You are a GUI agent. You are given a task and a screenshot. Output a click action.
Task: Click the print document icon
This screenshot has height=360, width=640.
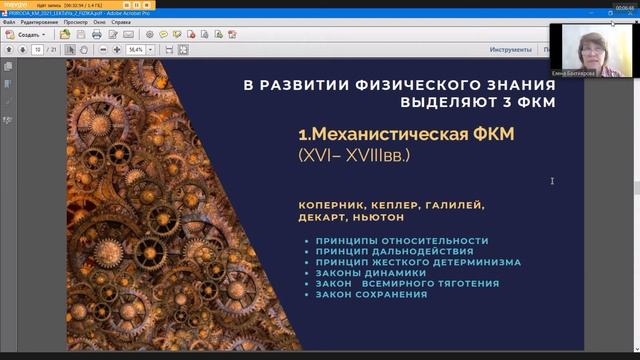coord(97,35)
